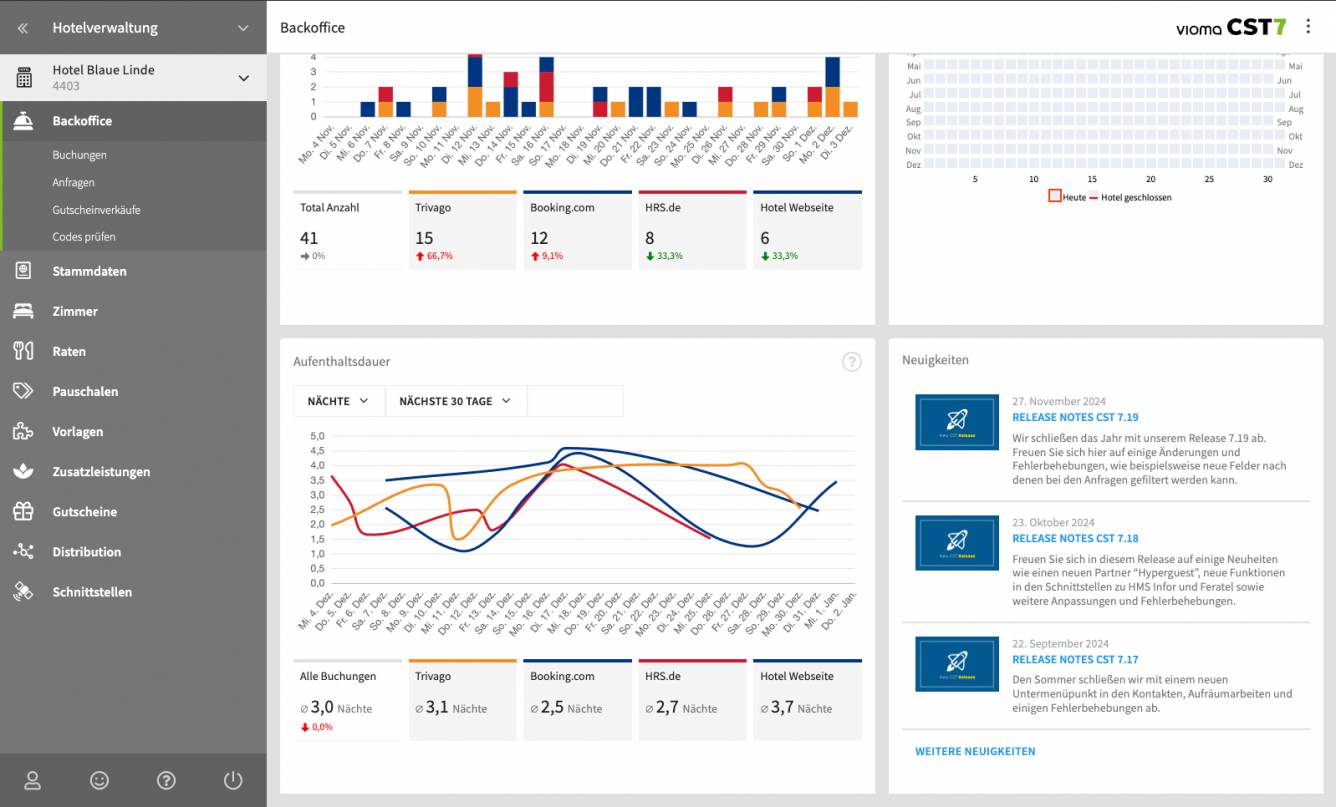The image size is (1336, 807).
Task: Click the Distribution network icon
Action: (x=23, y=551)
